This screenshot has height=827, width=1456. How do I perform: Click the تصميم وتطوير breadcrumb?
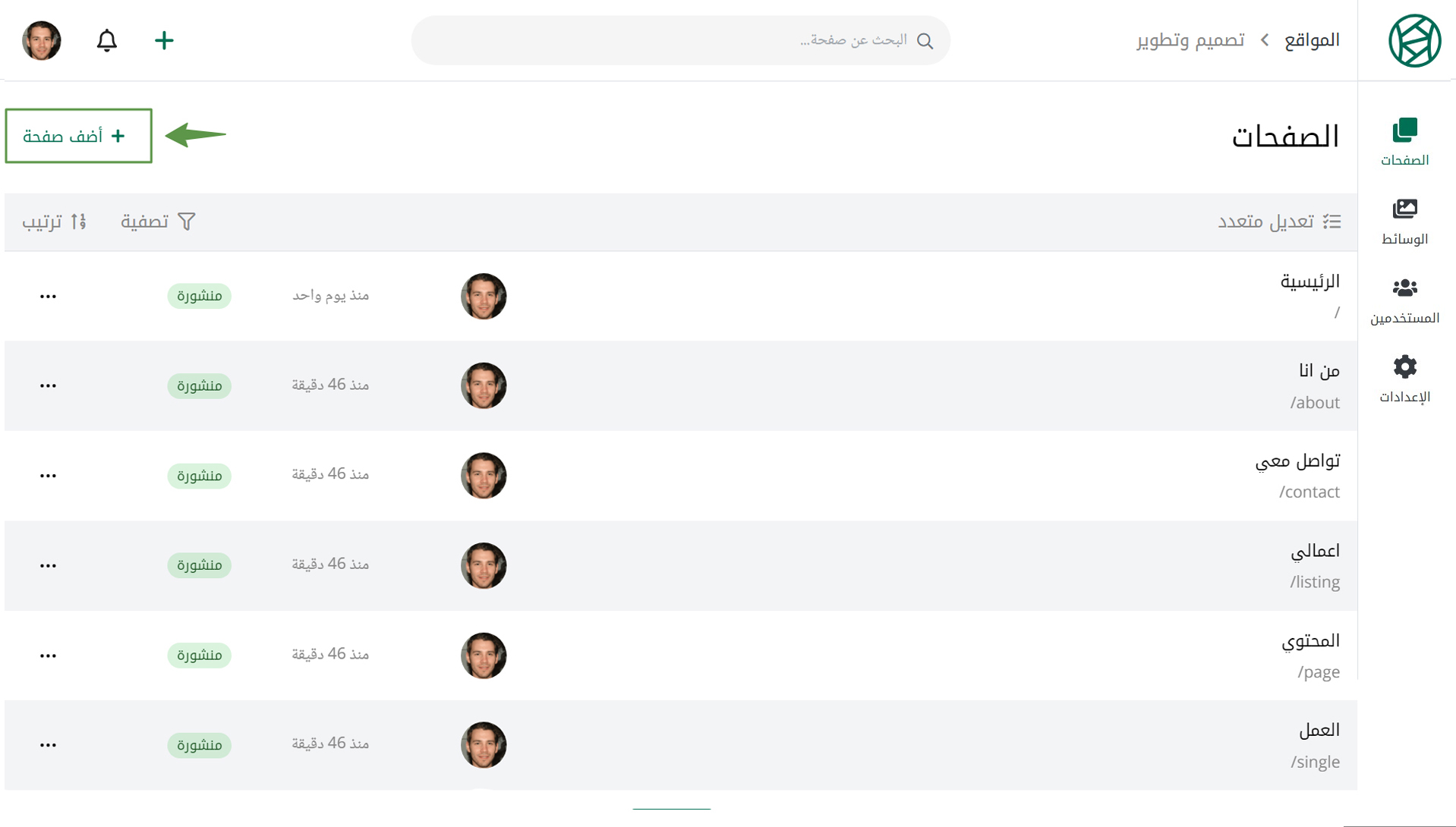click(x=1190, y=40)
